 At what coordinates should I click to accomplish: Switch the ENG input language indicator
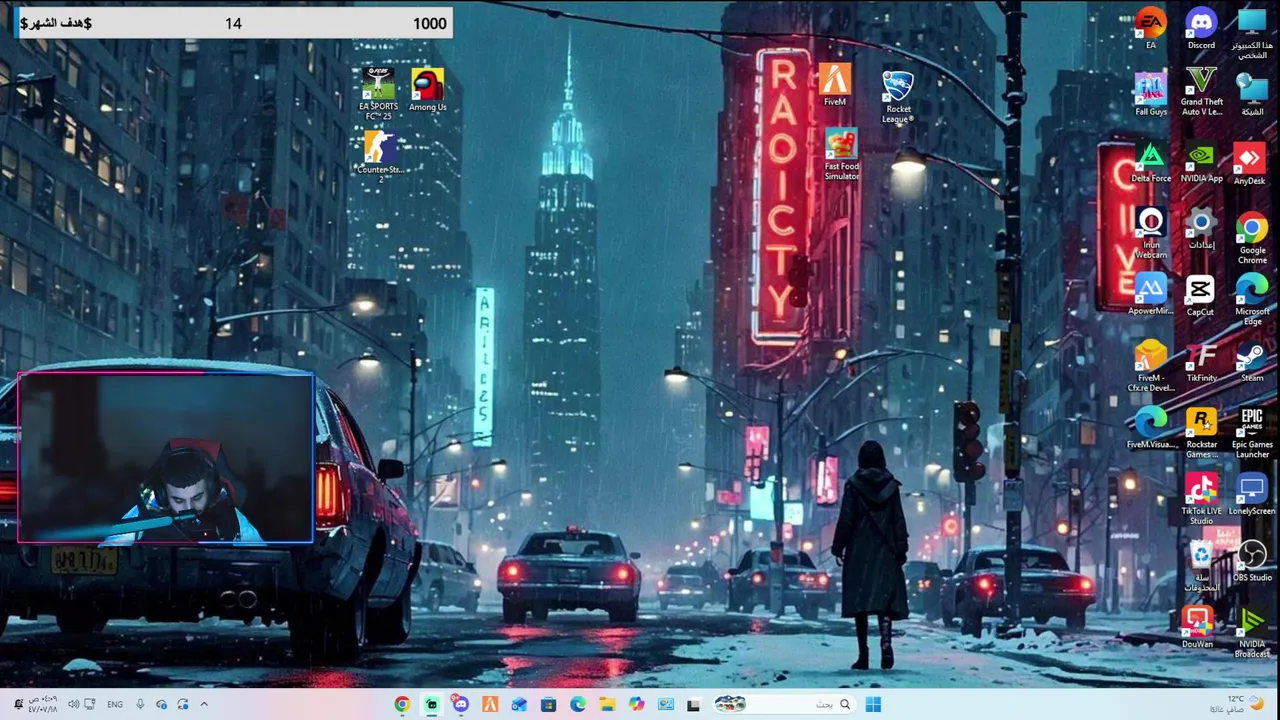click(115, 704)
